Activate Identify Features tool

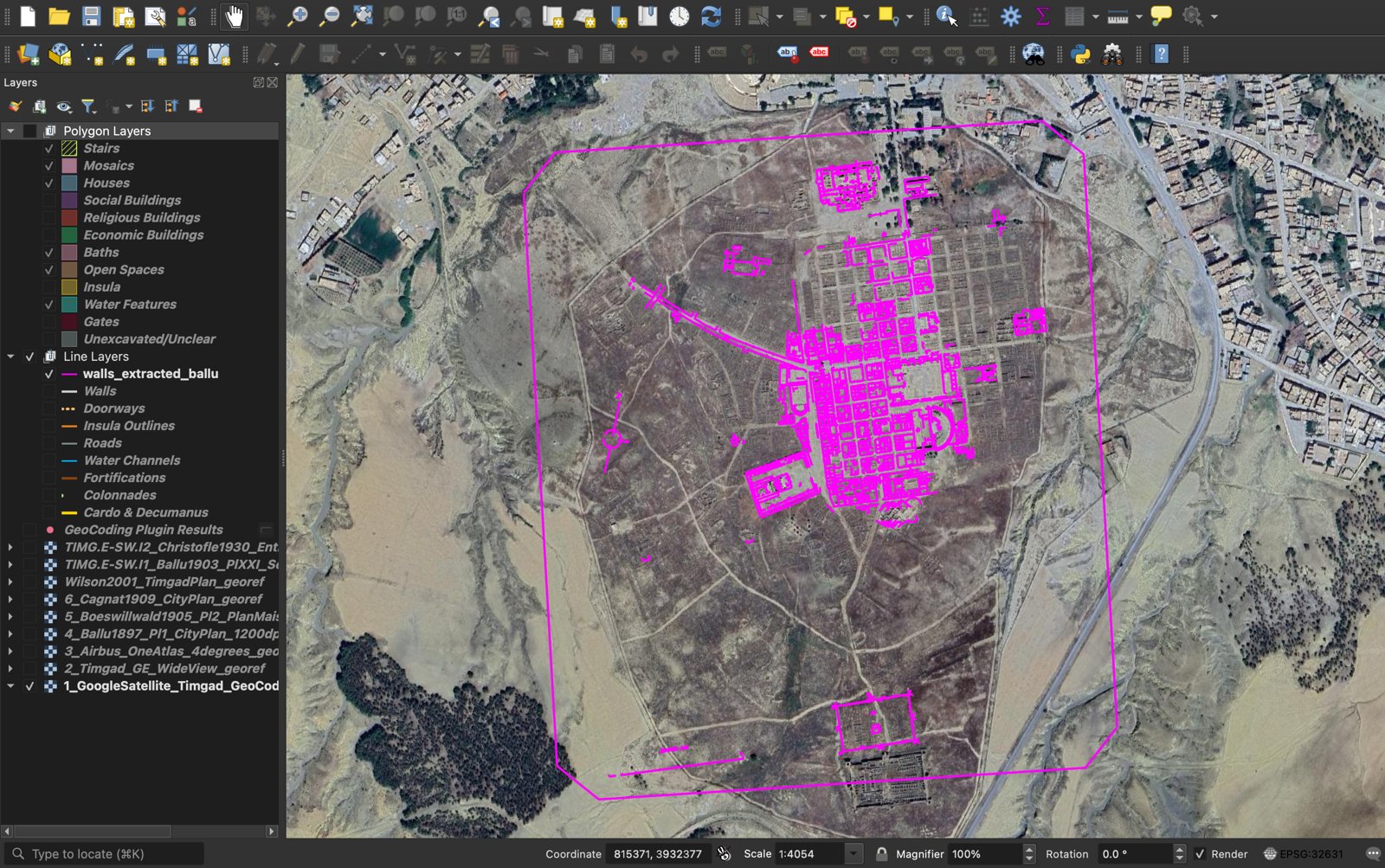pyautogui.click(x=946, y=16)
